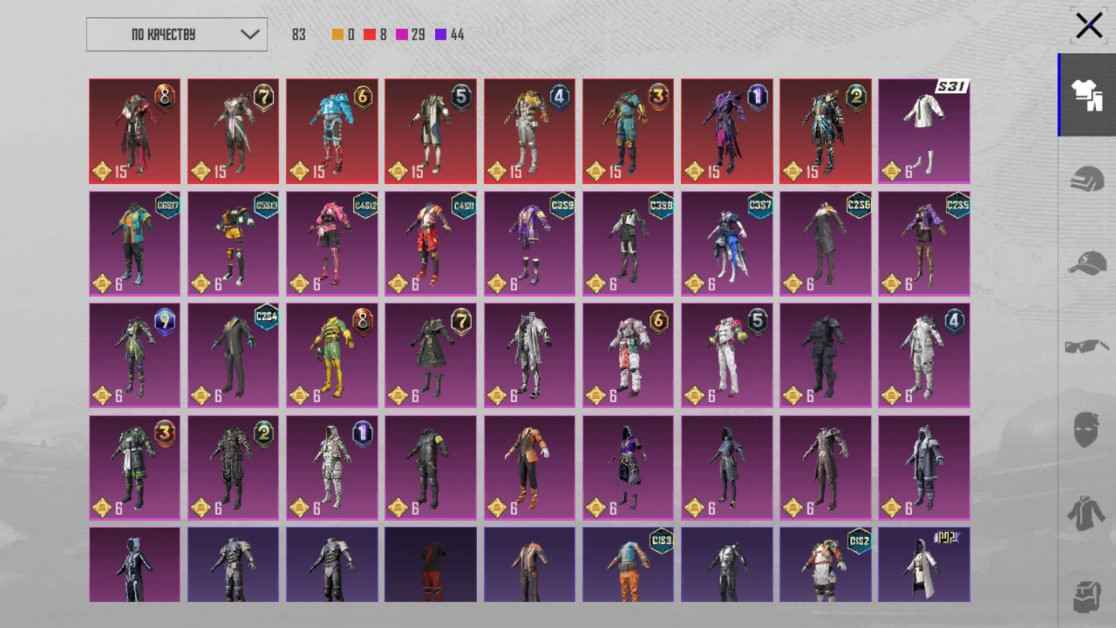Pick the outfit labeled C2S6
The image size is (1116, 628).
[826, 243]
